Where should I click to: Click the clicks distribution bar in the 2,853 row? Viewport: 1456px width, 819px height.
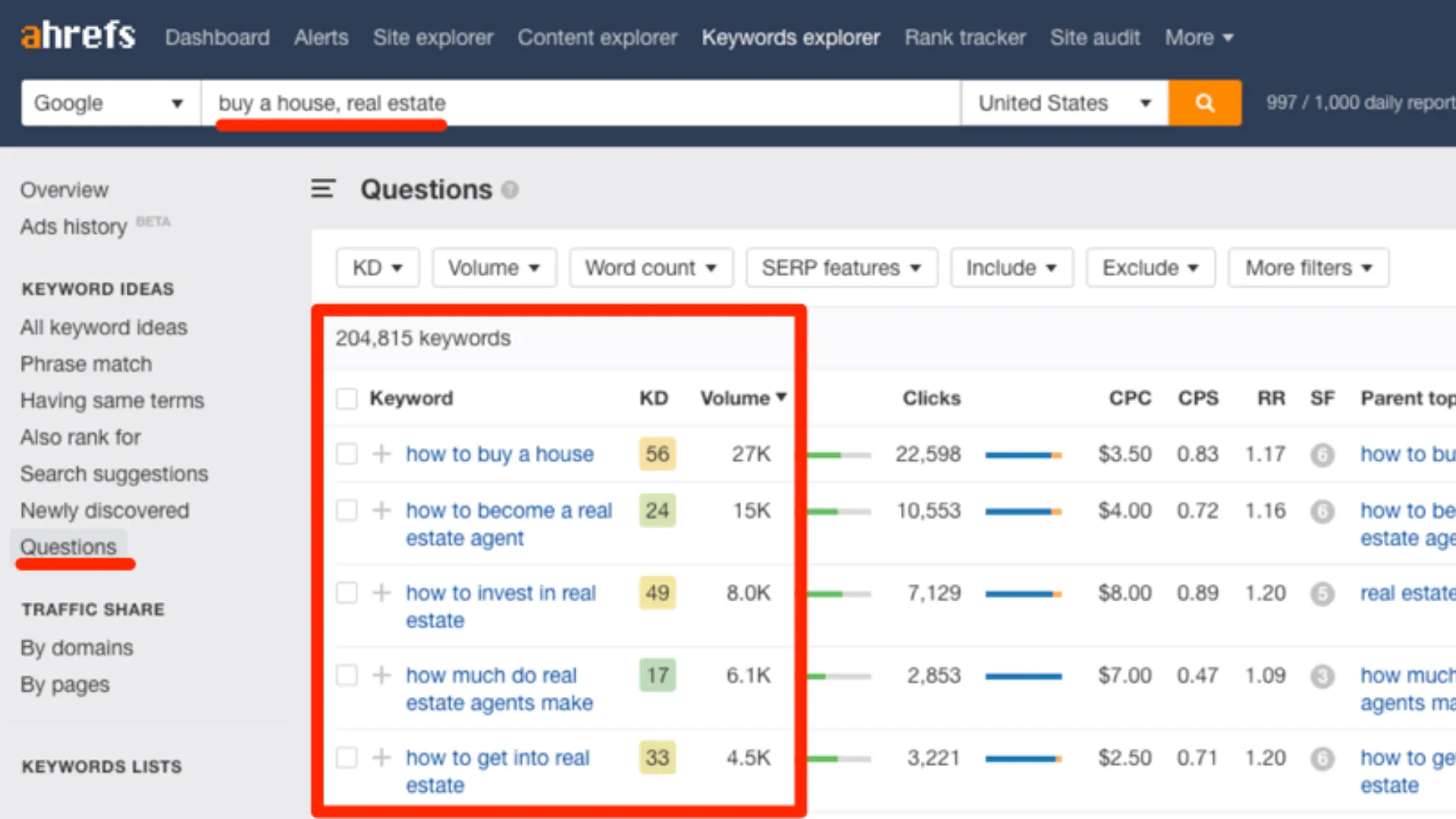tap(1023, 676)
